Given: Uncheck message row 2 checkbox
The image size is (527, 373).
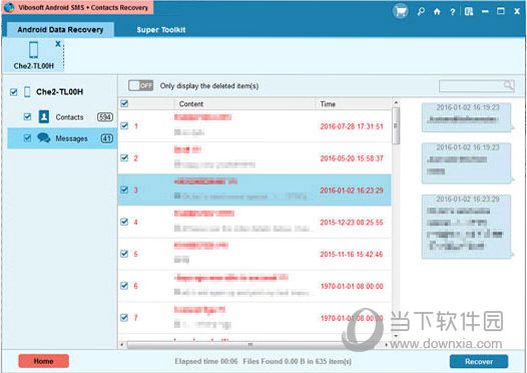Looking at the screenshot, I should [x=124, y=158].
